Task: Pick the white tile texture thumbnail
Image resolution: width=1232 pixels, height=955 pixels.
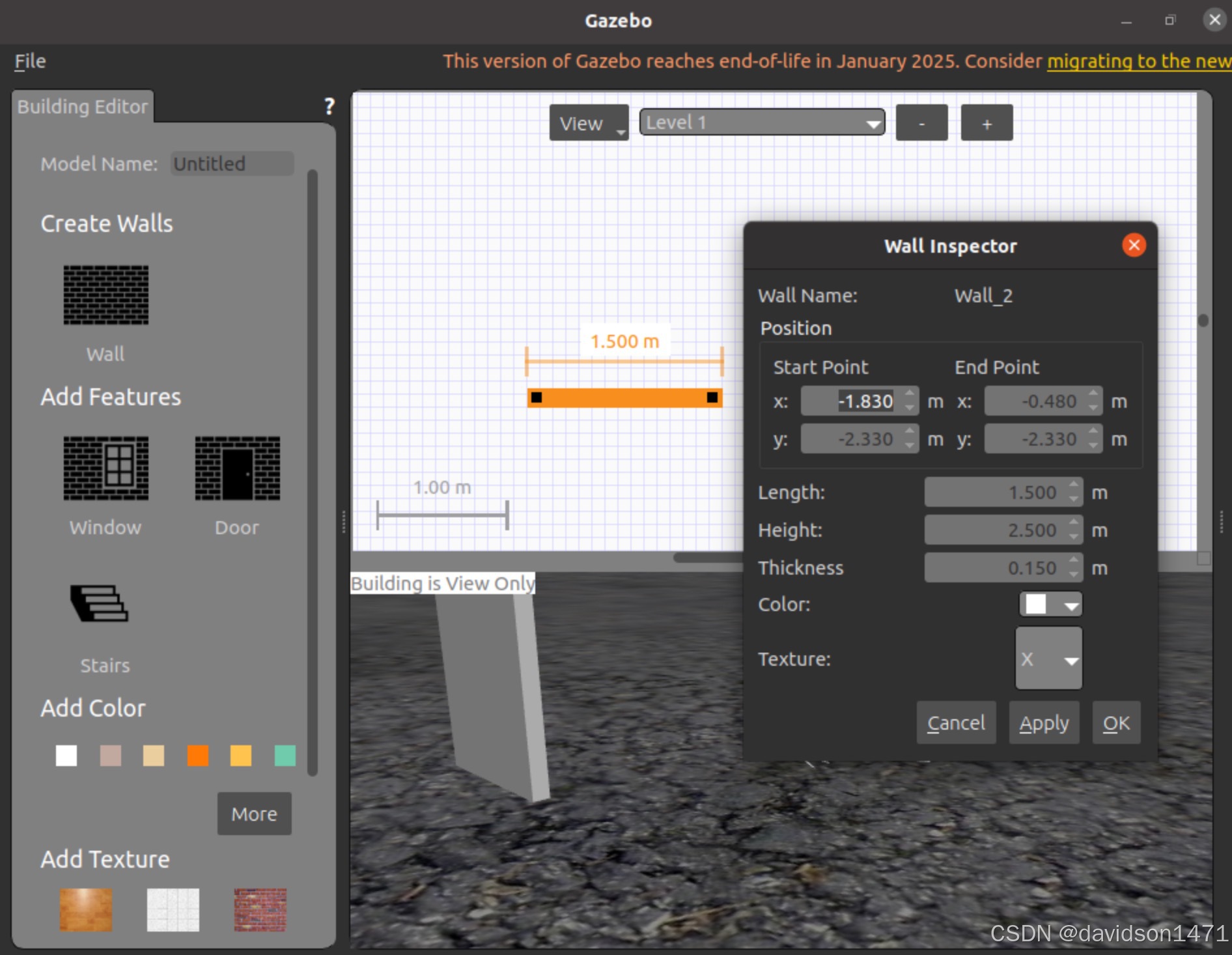Action: click(173, 909)
